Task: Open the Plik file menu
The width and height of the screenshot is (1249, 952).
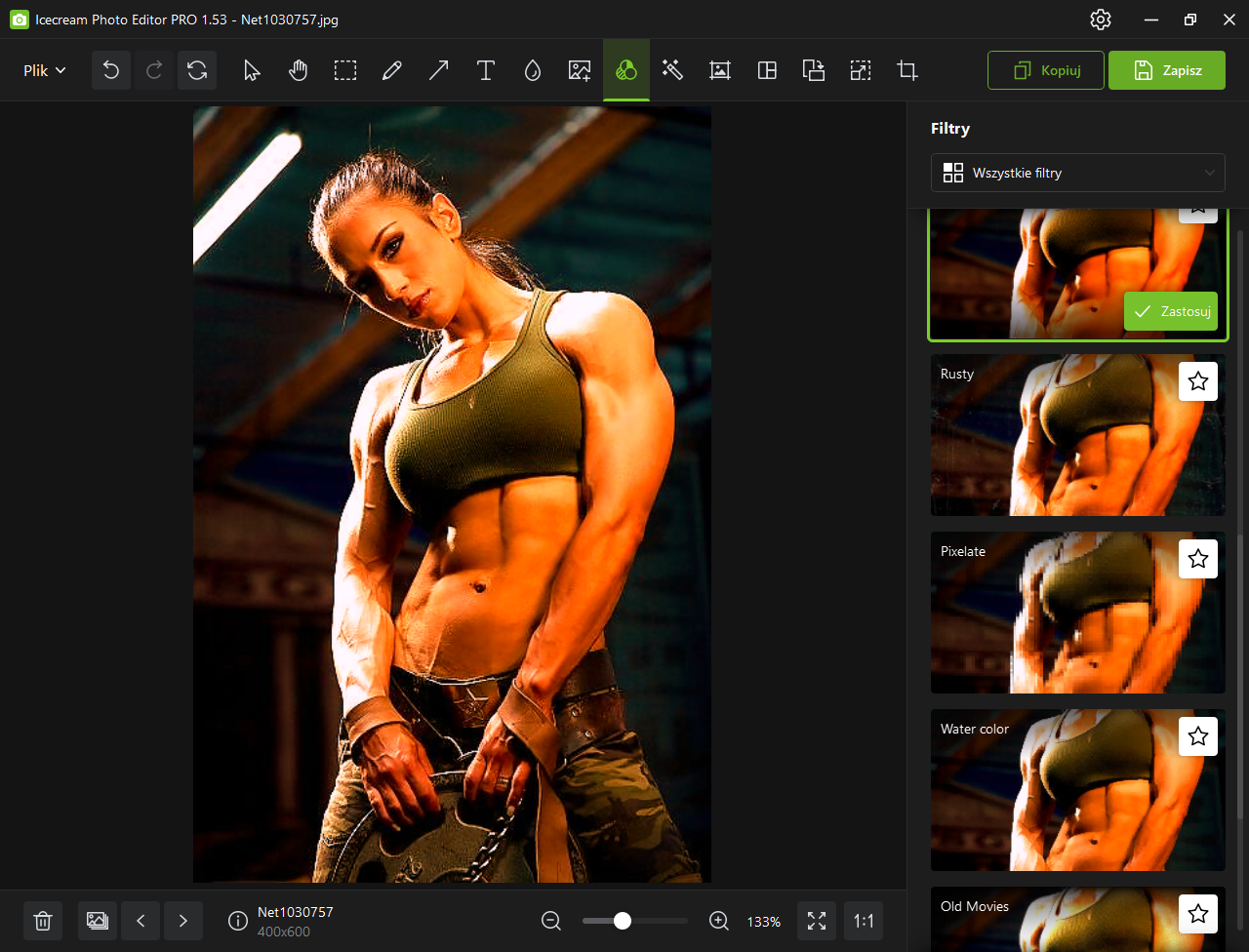Action: [45, 70]
